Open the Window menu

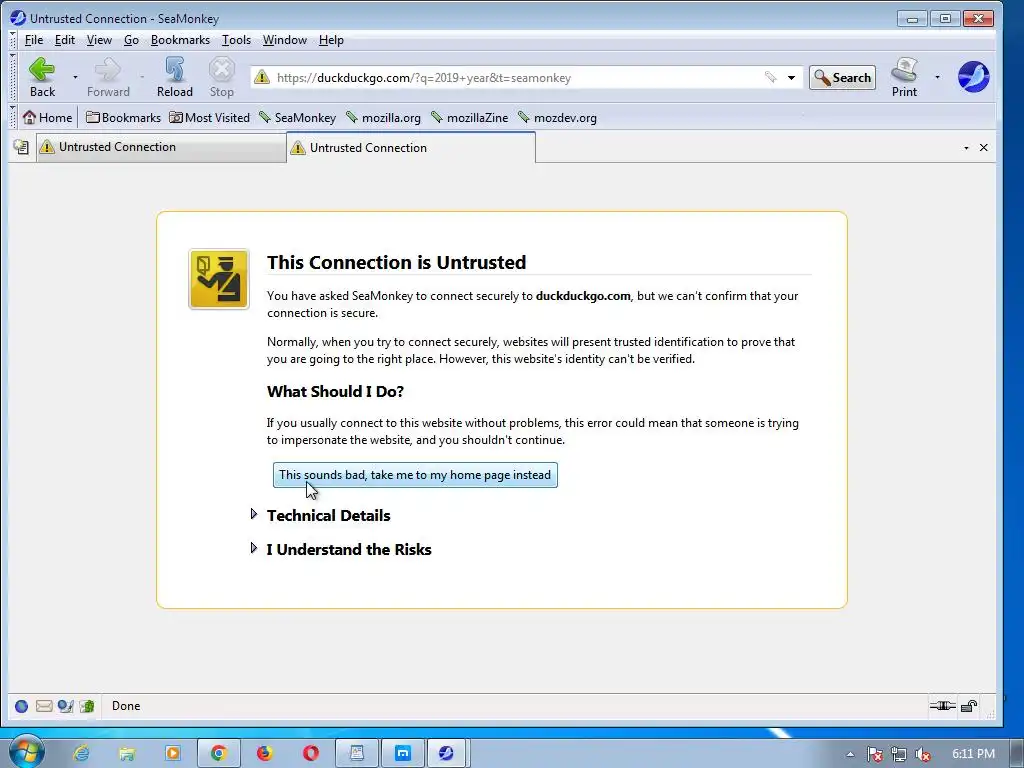tap(285, 40)
